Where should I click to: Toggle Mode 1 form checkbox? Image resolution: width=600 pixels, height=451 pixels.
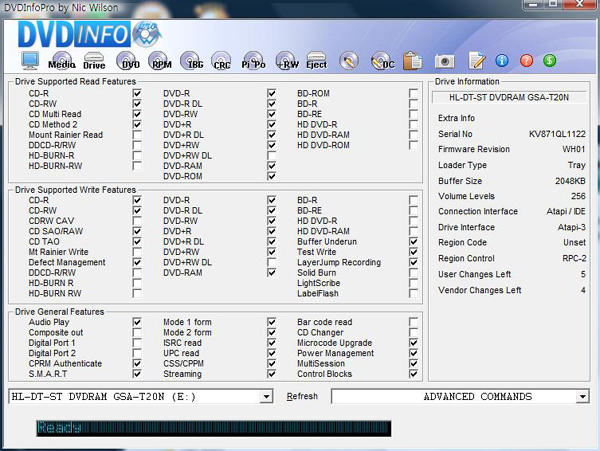[271, 322]
